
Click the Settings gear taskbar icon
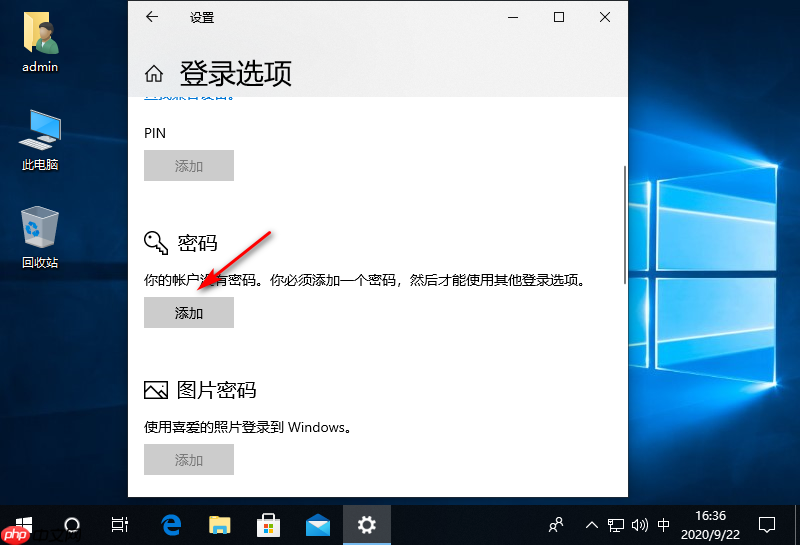367,525
